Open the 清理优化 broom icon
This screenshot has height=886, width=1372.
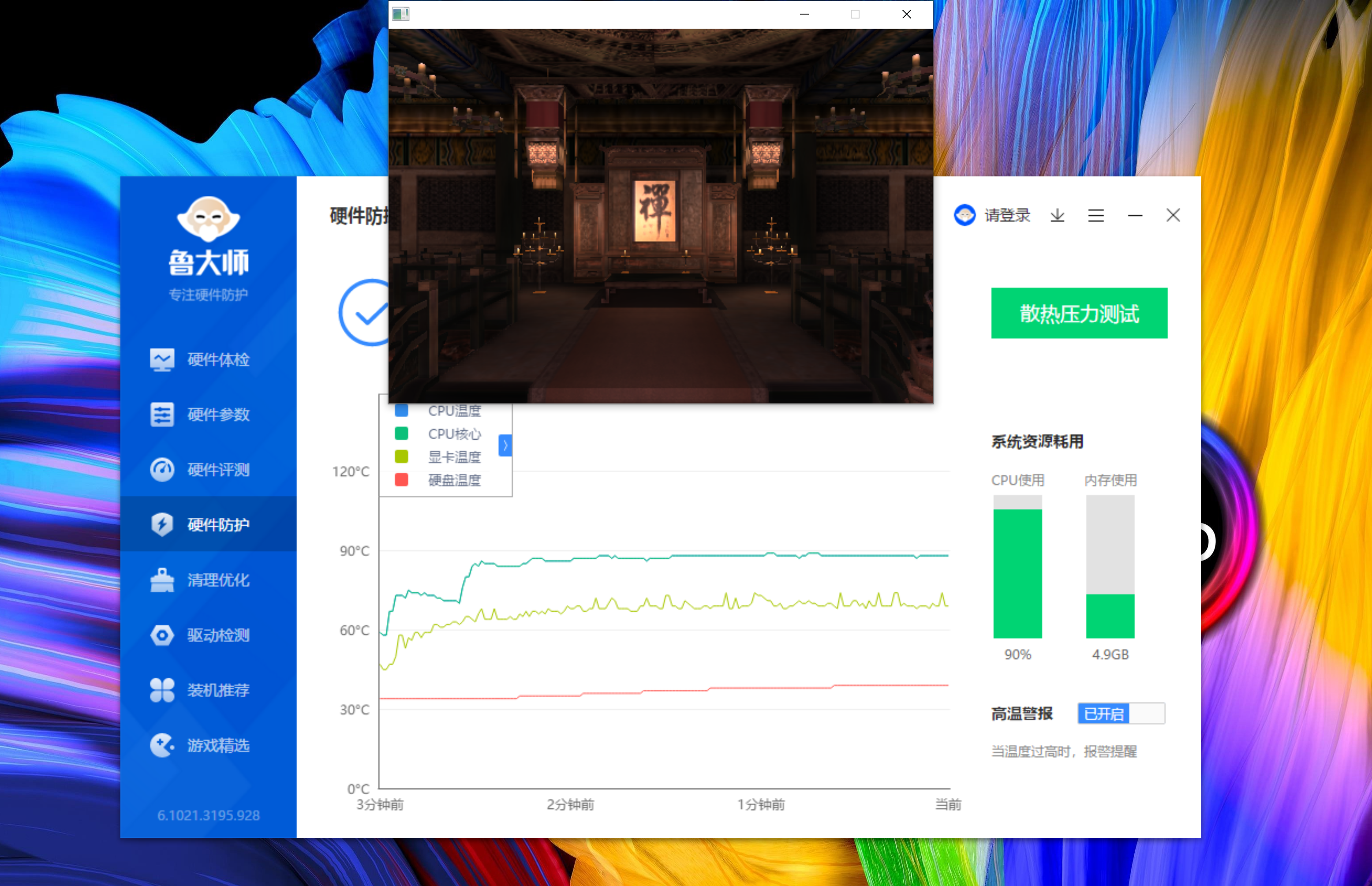tap(162, 579)
